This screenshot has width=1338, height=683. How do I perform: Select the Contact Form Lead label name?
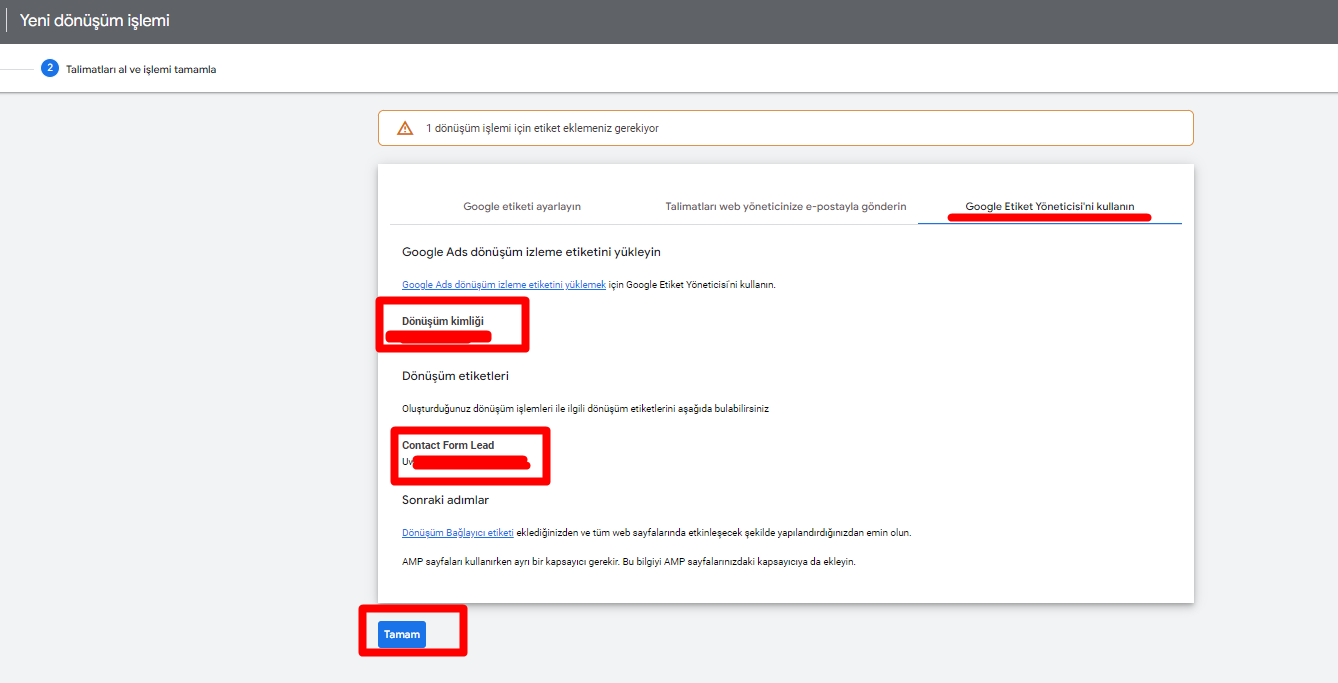(448, 445)
